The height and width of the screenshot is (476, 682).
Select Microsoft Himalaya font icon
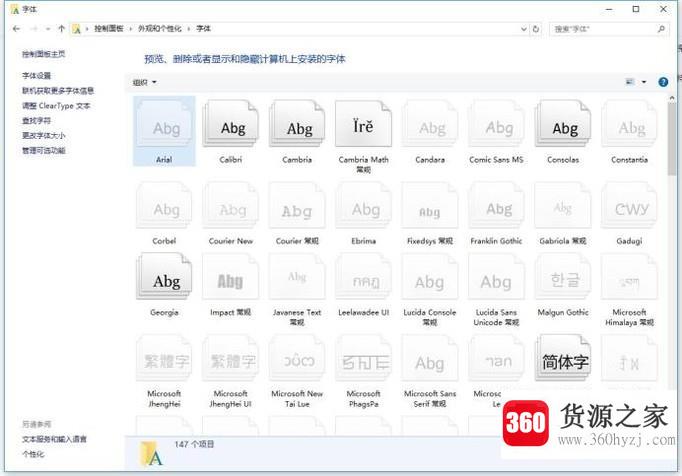[629, 277]
